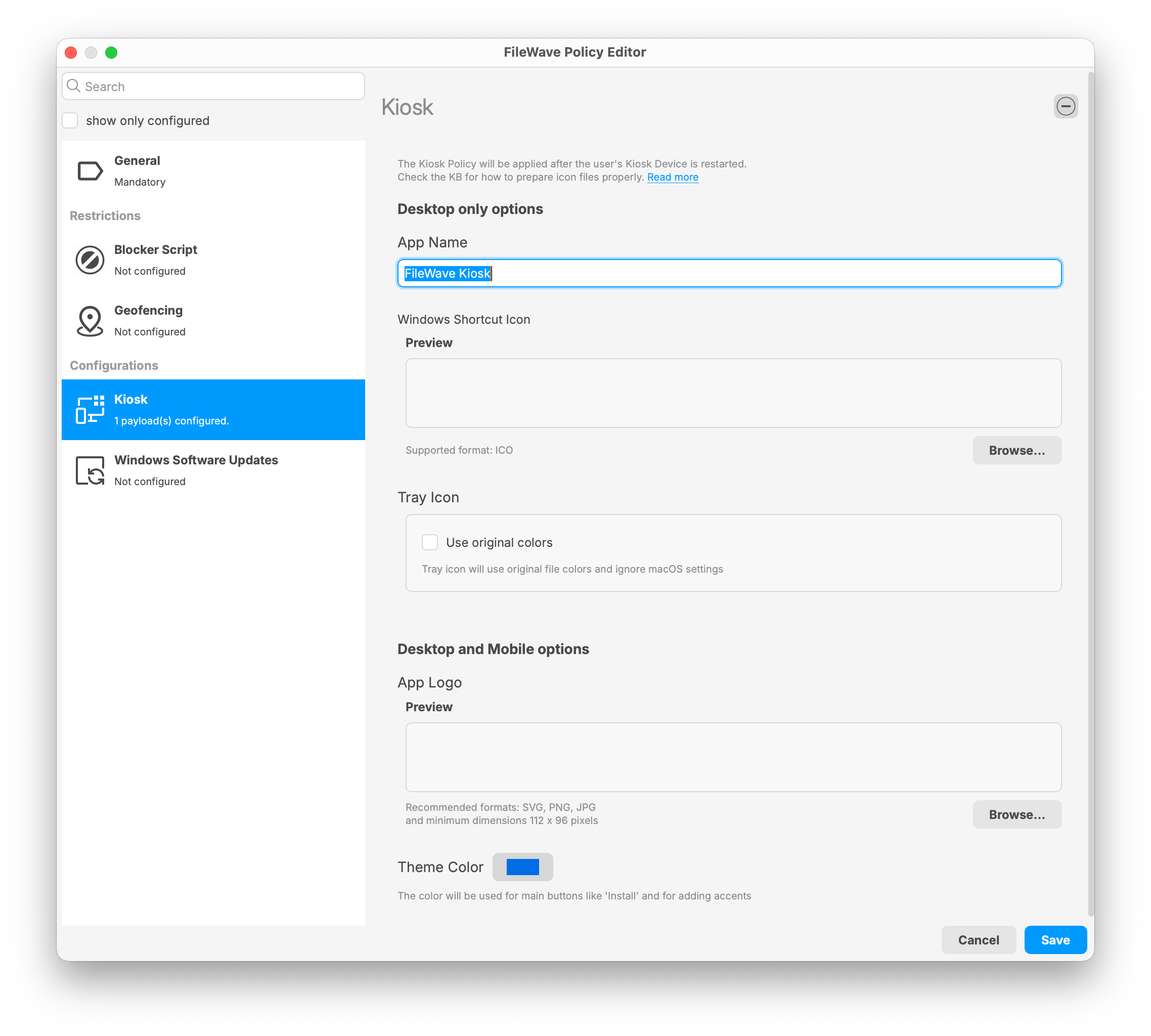Enable Use original colors checkbox

429,542
